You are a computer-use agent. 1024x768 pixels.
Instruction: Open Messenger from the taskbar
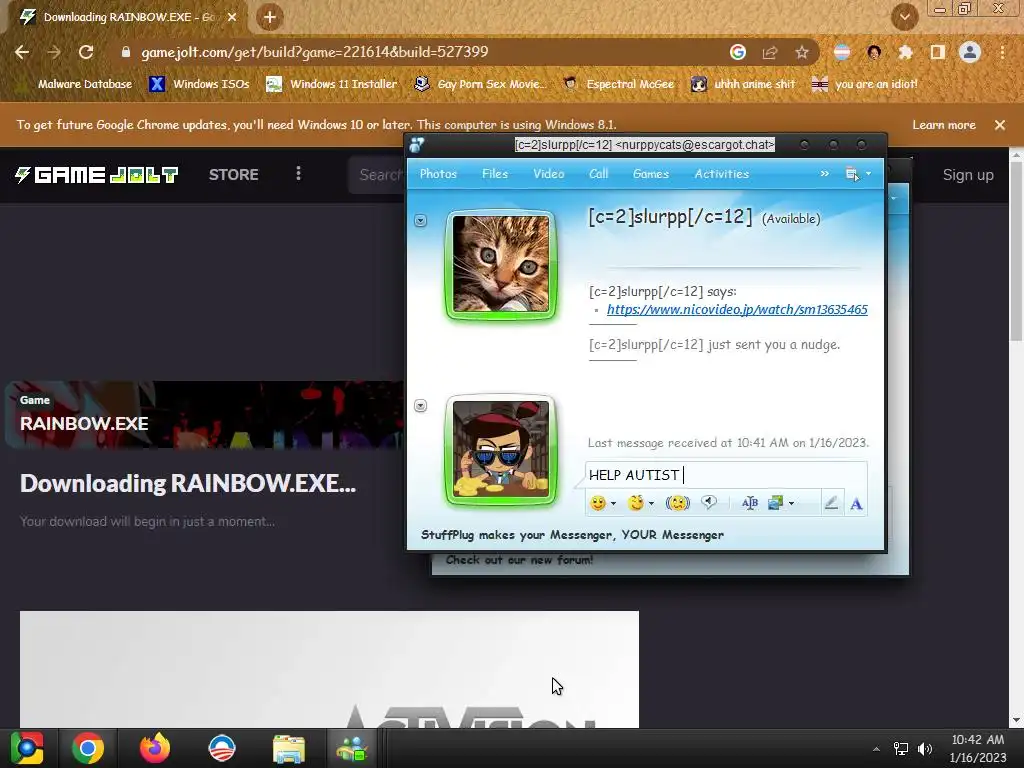click(352, 748)
